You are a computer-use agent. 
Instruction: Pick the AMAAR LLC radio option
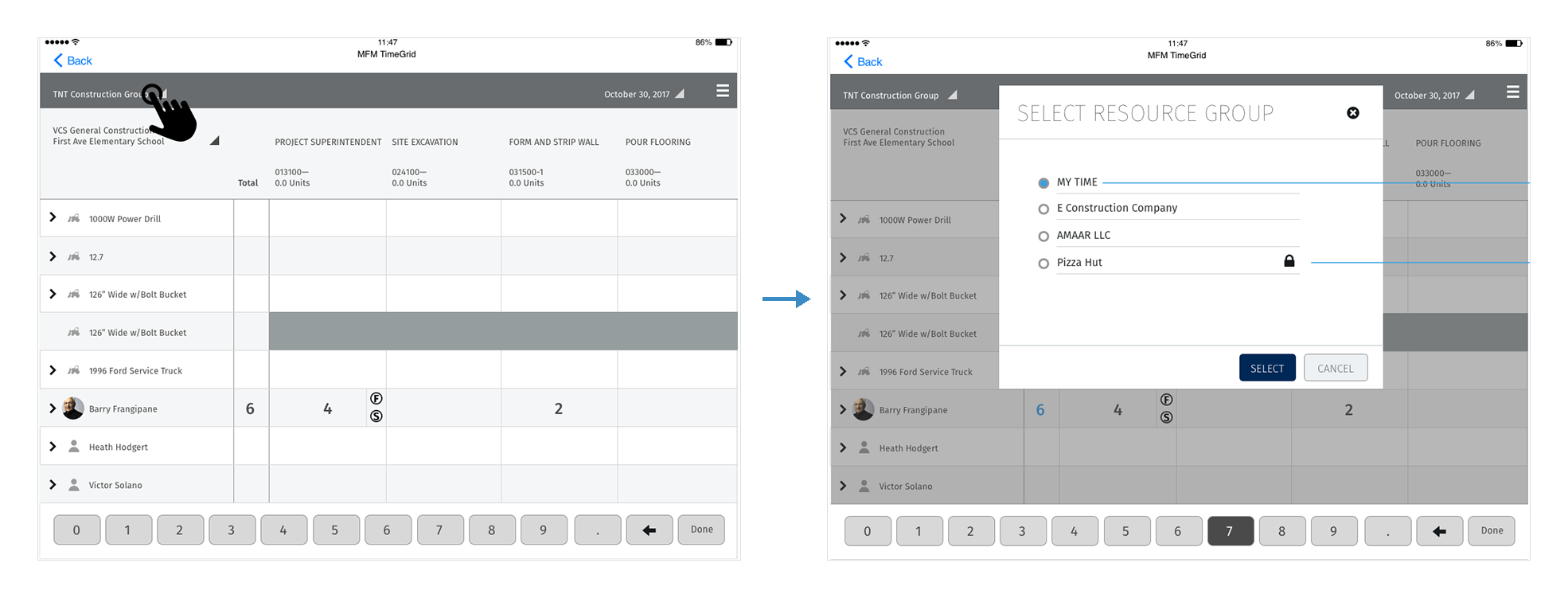tap(1043, 236)
